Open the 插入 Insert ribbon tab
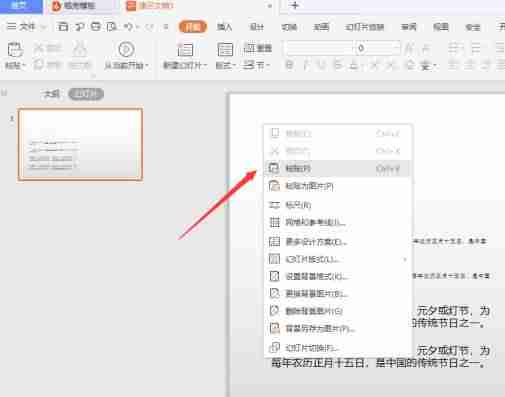This screenshot has width=505, height=397. tap(224, 27)
